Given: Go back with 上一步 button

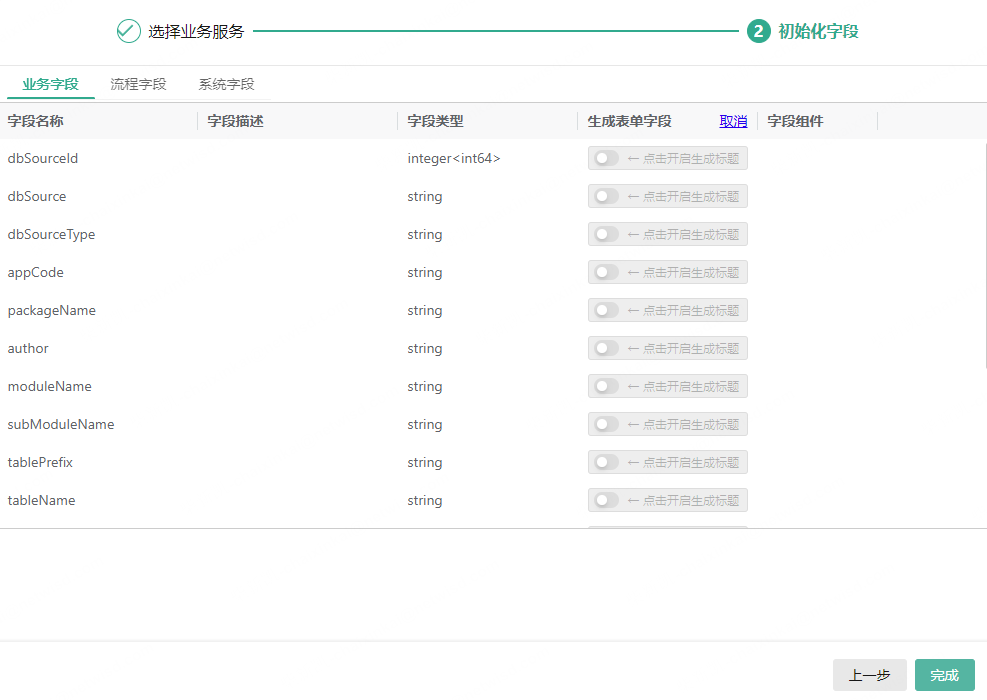Looking at the screenshot, I should [869, 675].
